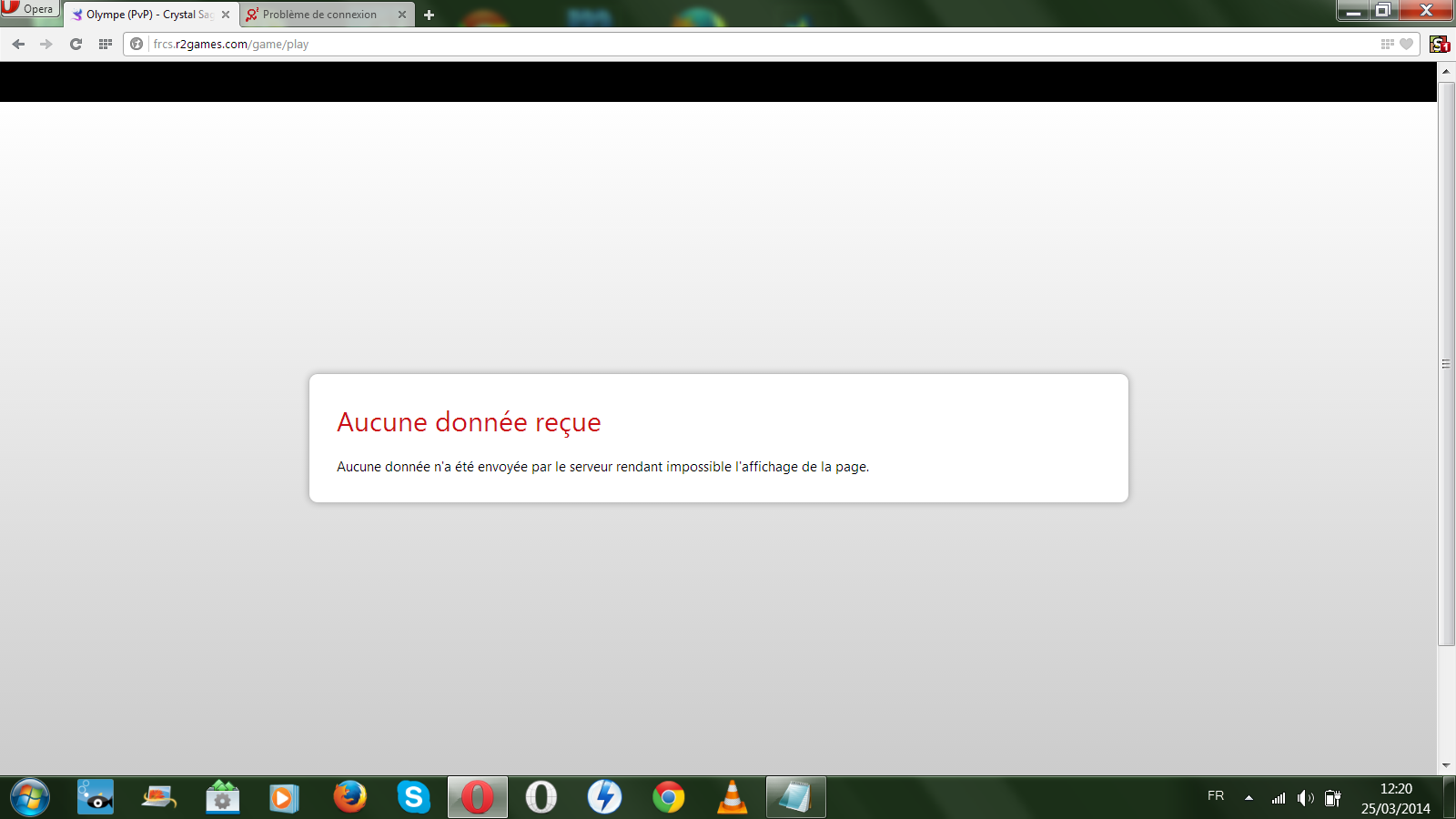Add page to Stash with heart icon
Screen dimensions: 1456x819
1406,44
